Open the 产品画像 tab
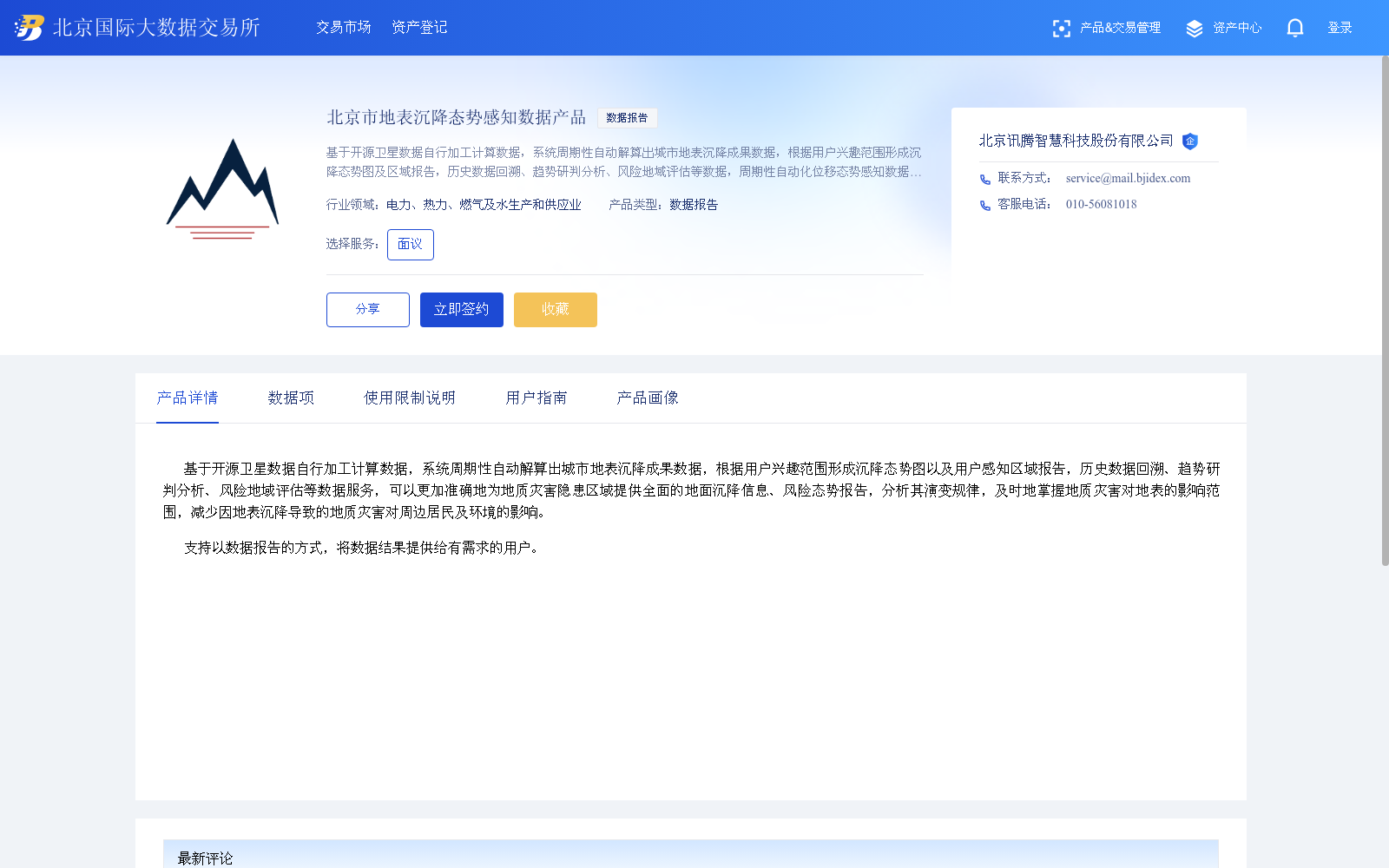 pos(648,398)
